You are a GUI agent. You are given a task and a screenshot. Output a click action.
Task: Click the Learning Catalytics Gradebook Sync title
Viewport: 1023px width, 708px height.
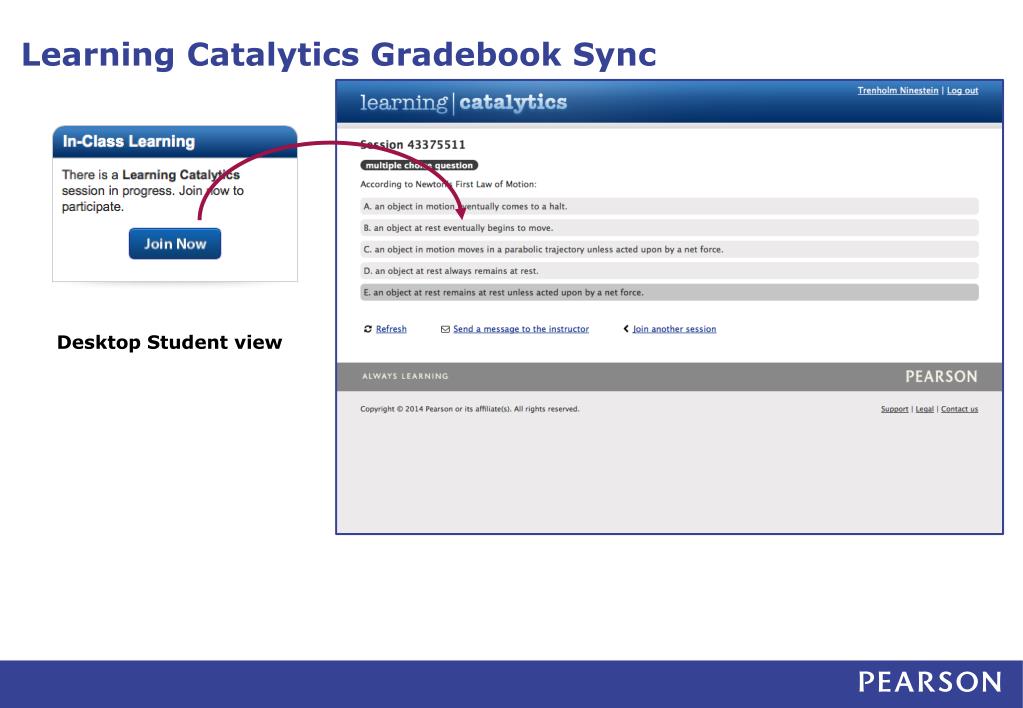tap(339, 54)
